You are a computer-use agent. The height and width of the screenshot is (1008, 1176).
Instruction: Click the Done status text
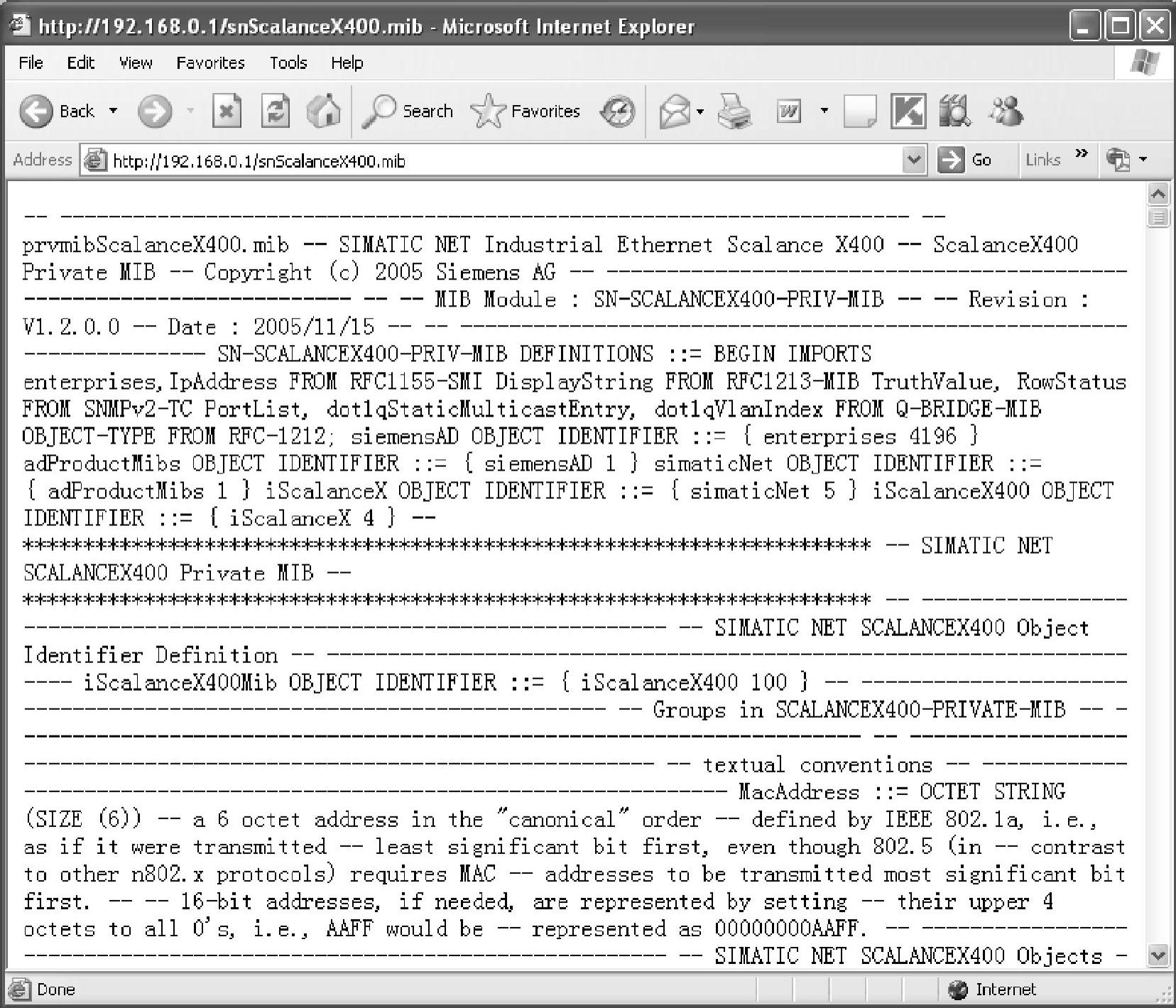[55, 990]
